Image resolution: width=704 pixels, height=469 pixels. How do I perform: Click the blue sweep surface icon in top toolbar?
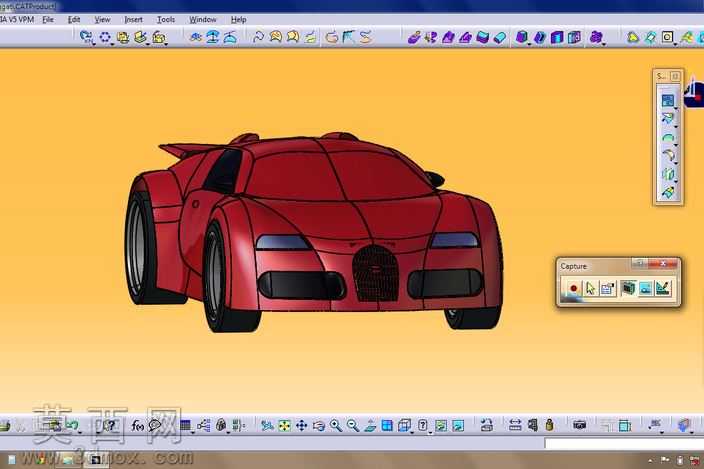tap(483, 37)
